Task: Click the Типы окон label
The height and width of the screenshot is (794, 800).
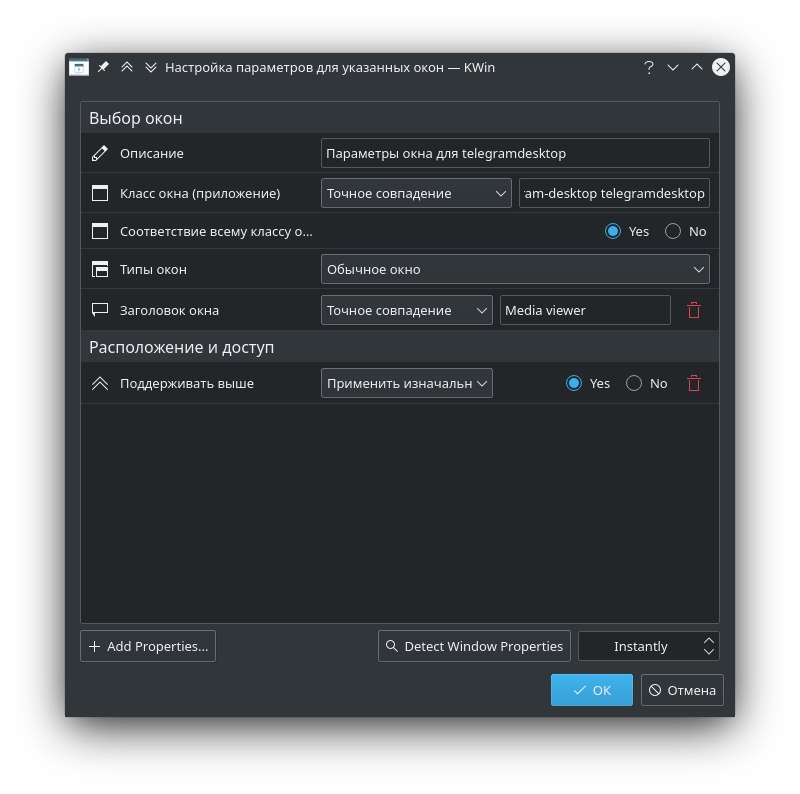Action: tap(153, 269)
